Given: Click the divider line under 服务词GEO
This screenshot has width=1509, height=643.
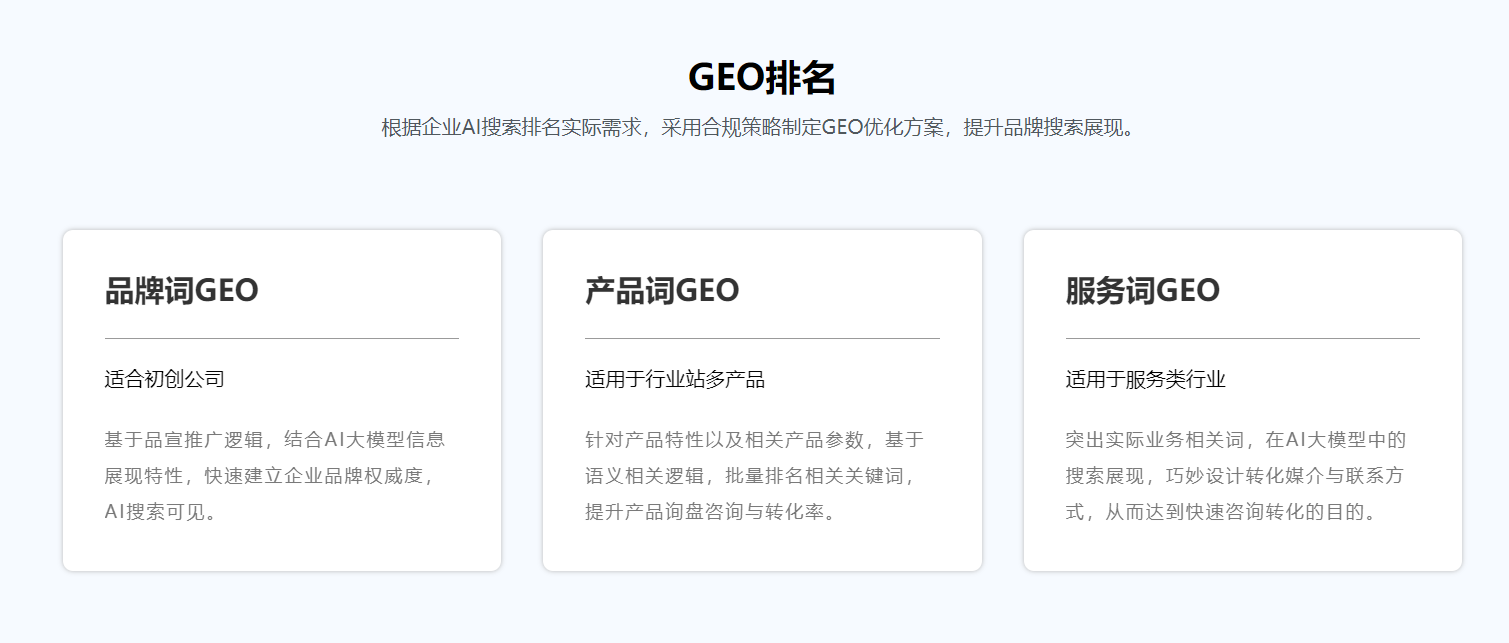Looking at the screenshot, I should [x=1242, y=339].
